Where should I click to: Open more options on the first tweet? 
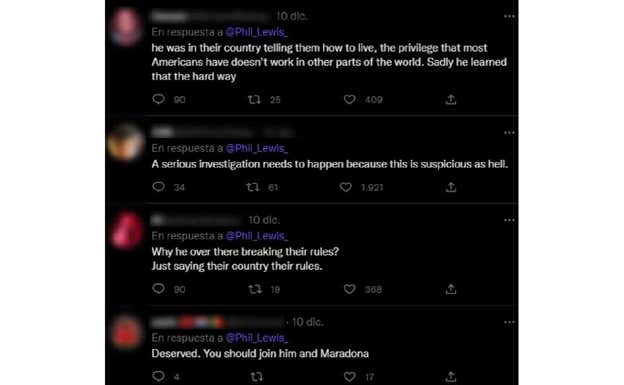click(x=509, y=16)
